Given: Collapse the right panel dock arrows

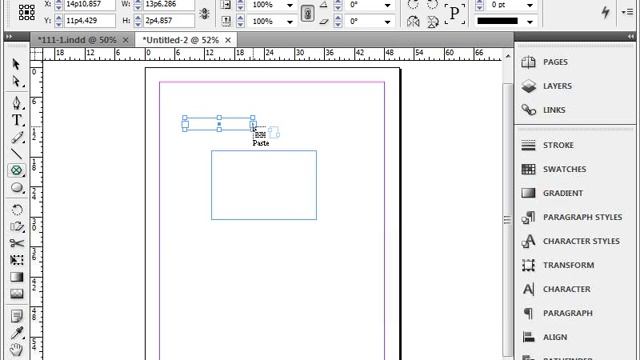Looking at the screenshot, I should pyautogui.click(x=631, y=37).
